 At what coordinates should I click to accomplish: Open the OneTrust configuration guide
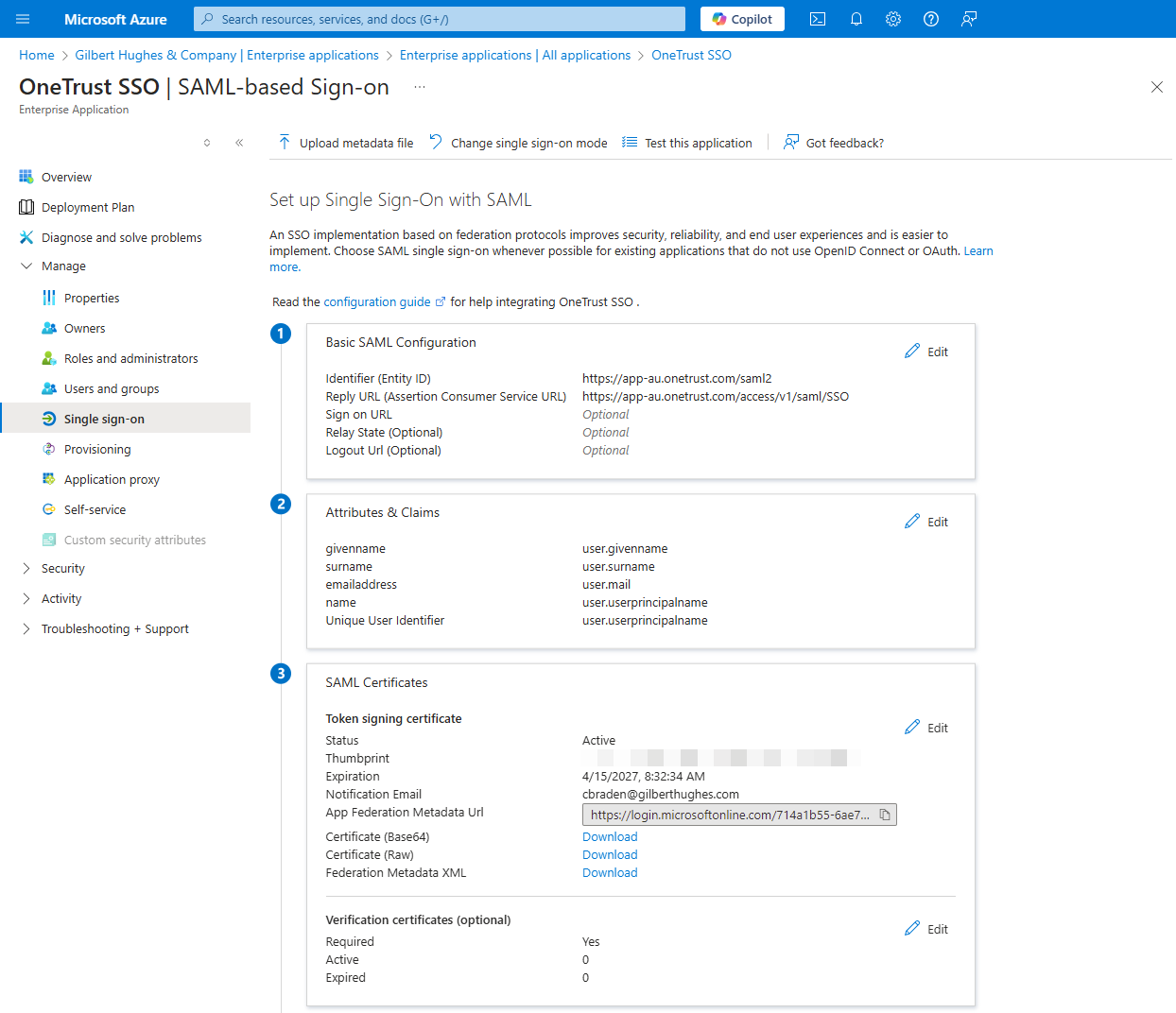pos(378,301)
